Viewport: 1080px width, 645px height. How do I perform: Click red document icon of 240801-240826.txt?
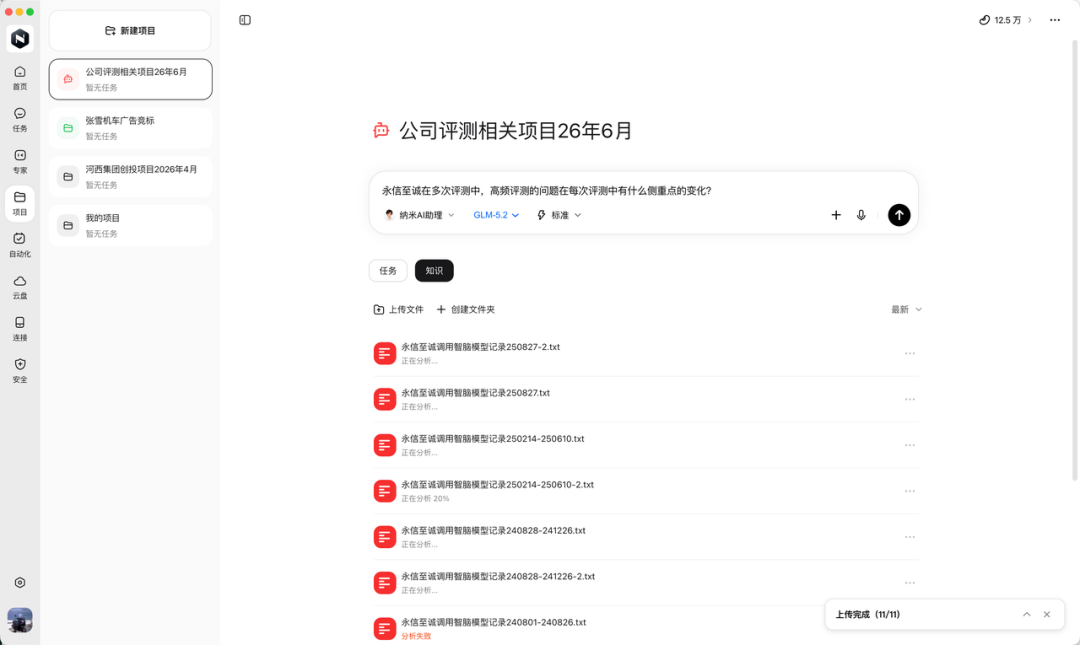coord(384,628)
